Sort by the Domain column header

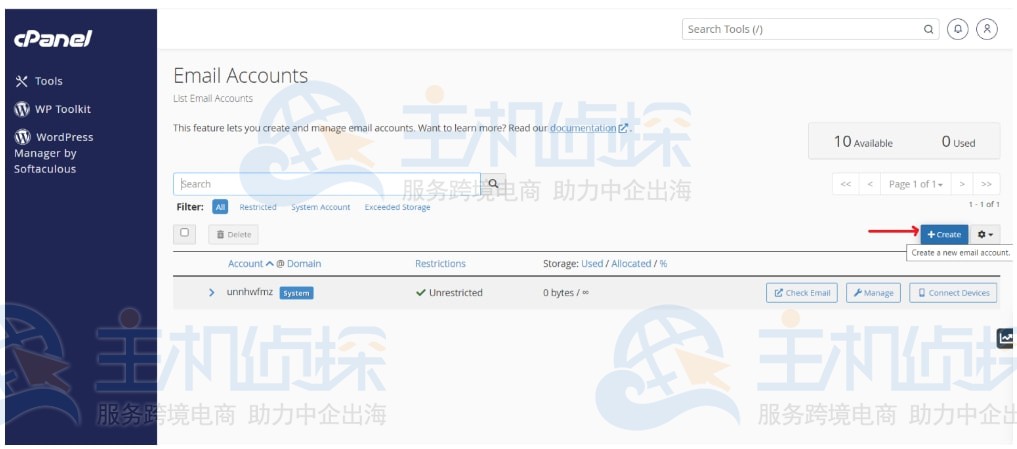tap(304, 263)
